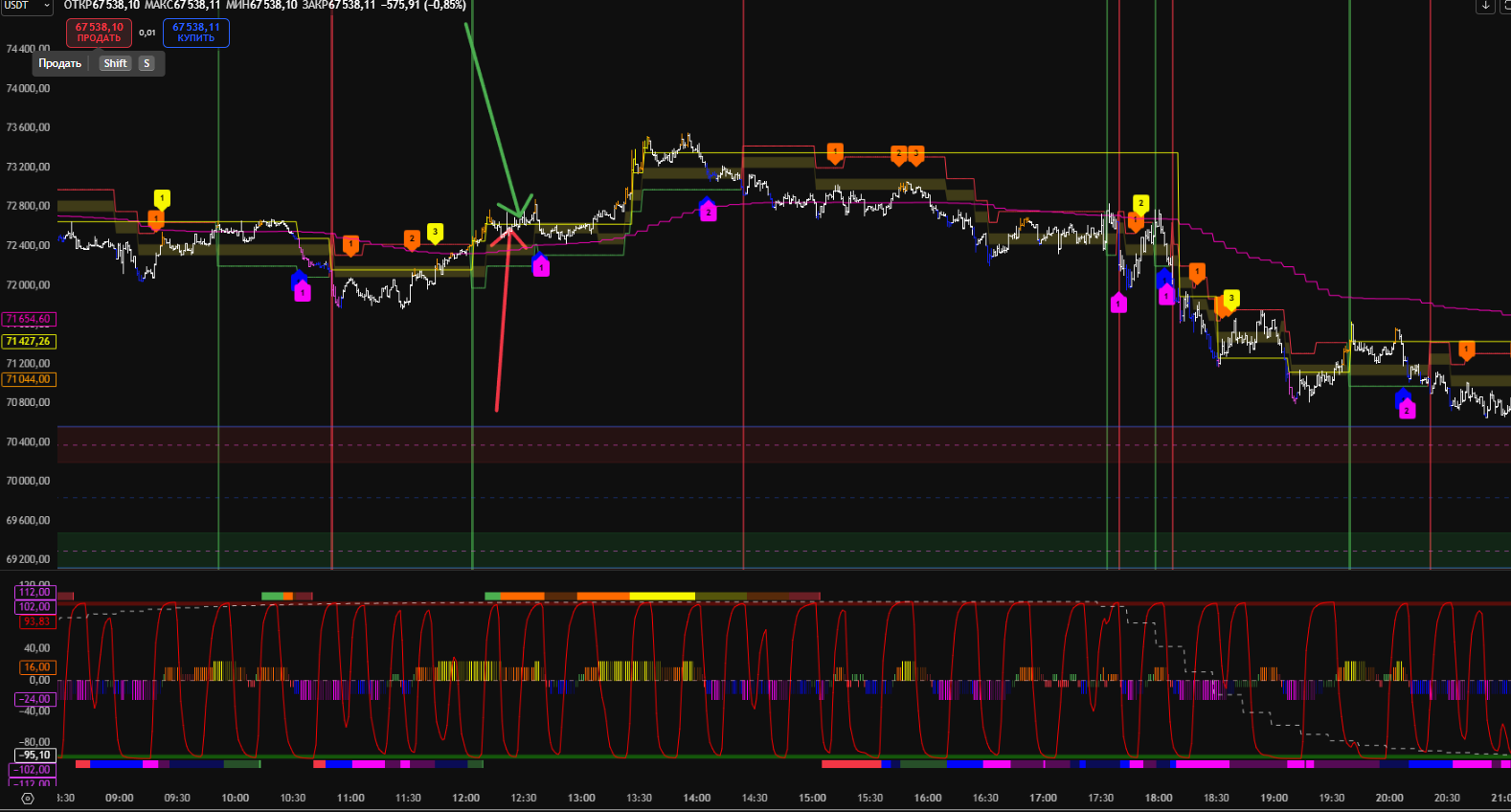Open time axis settings hexagon icon

click(27, 798)
